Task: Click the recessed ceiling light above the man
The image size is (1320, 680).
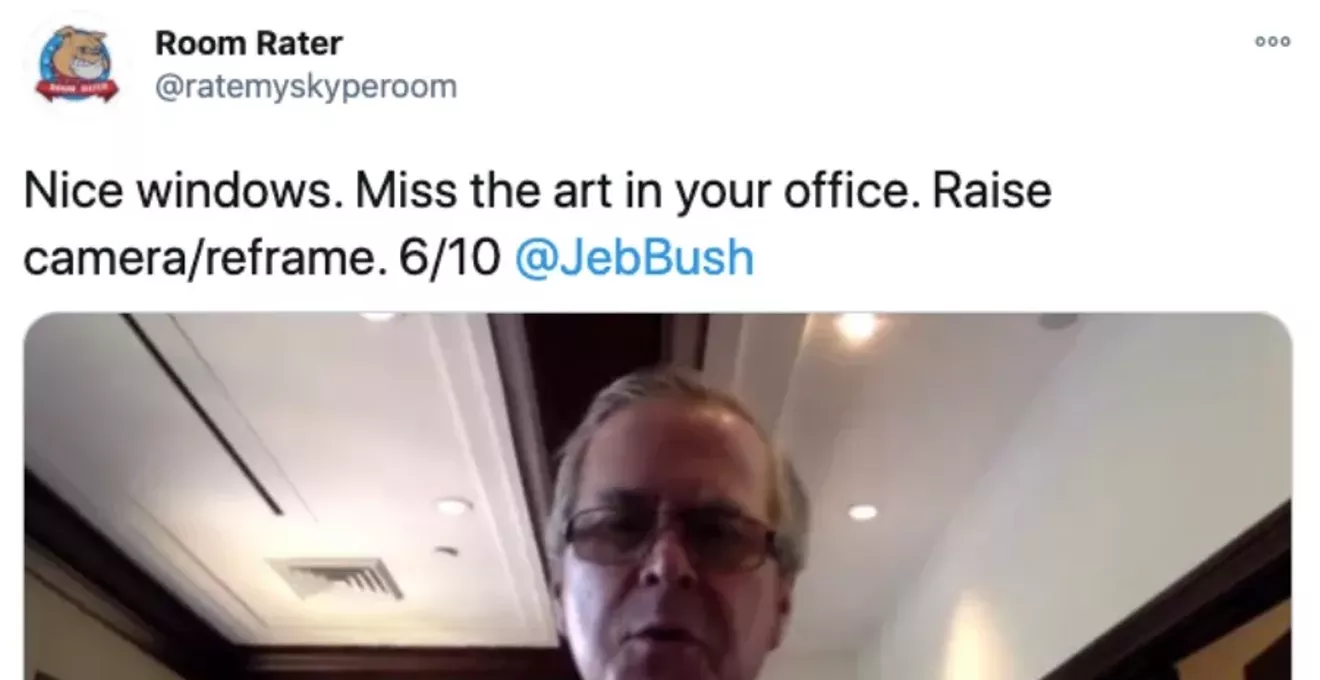Action: point(857,327)
